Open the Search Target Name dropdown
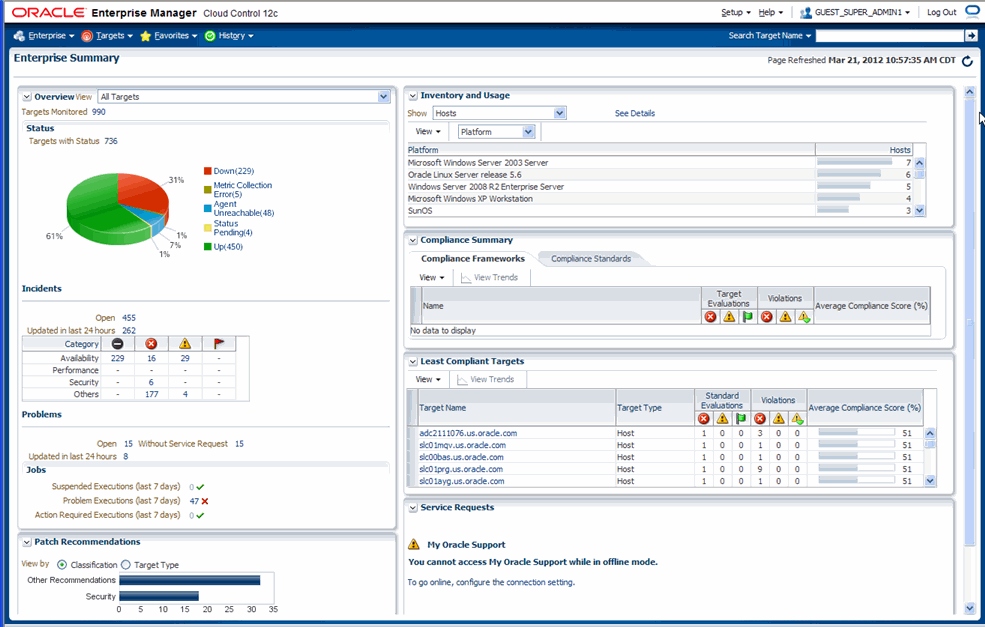985x627 pixels. [770, 36]
